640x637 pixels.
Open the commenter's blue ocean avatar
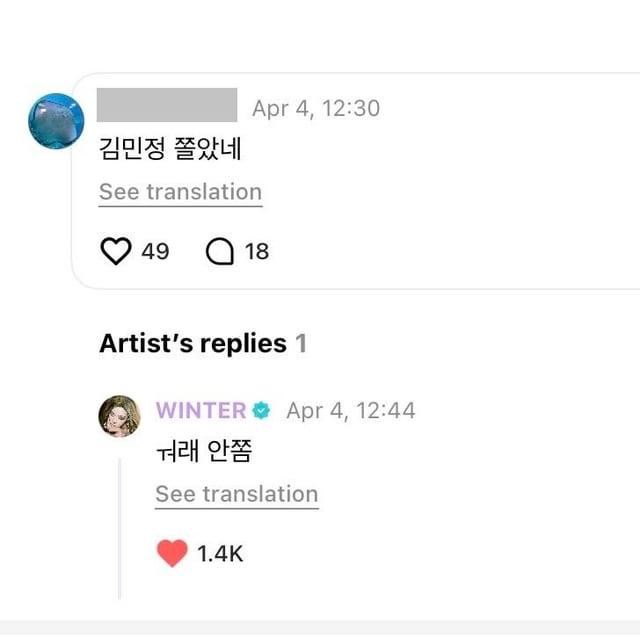[56, 122]
